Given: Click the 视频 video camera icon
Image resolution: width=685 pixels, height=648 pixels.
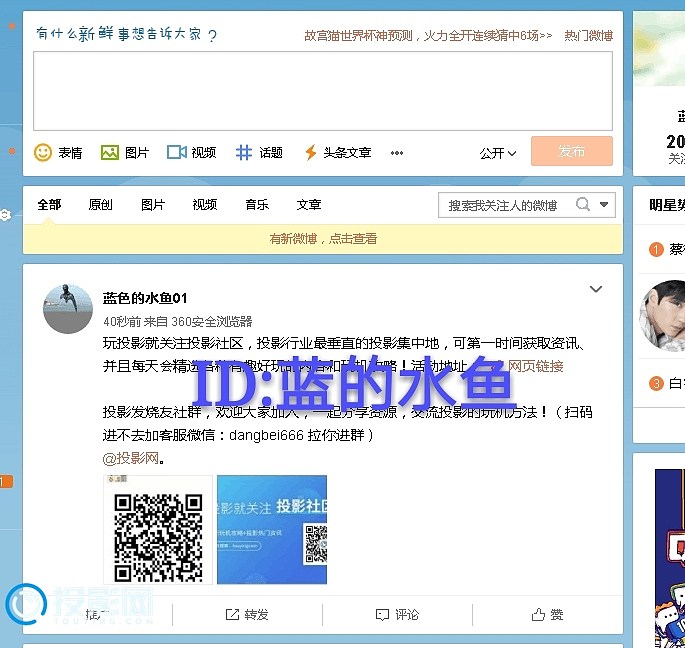Looking at the screenshot, I should (177, 152).
